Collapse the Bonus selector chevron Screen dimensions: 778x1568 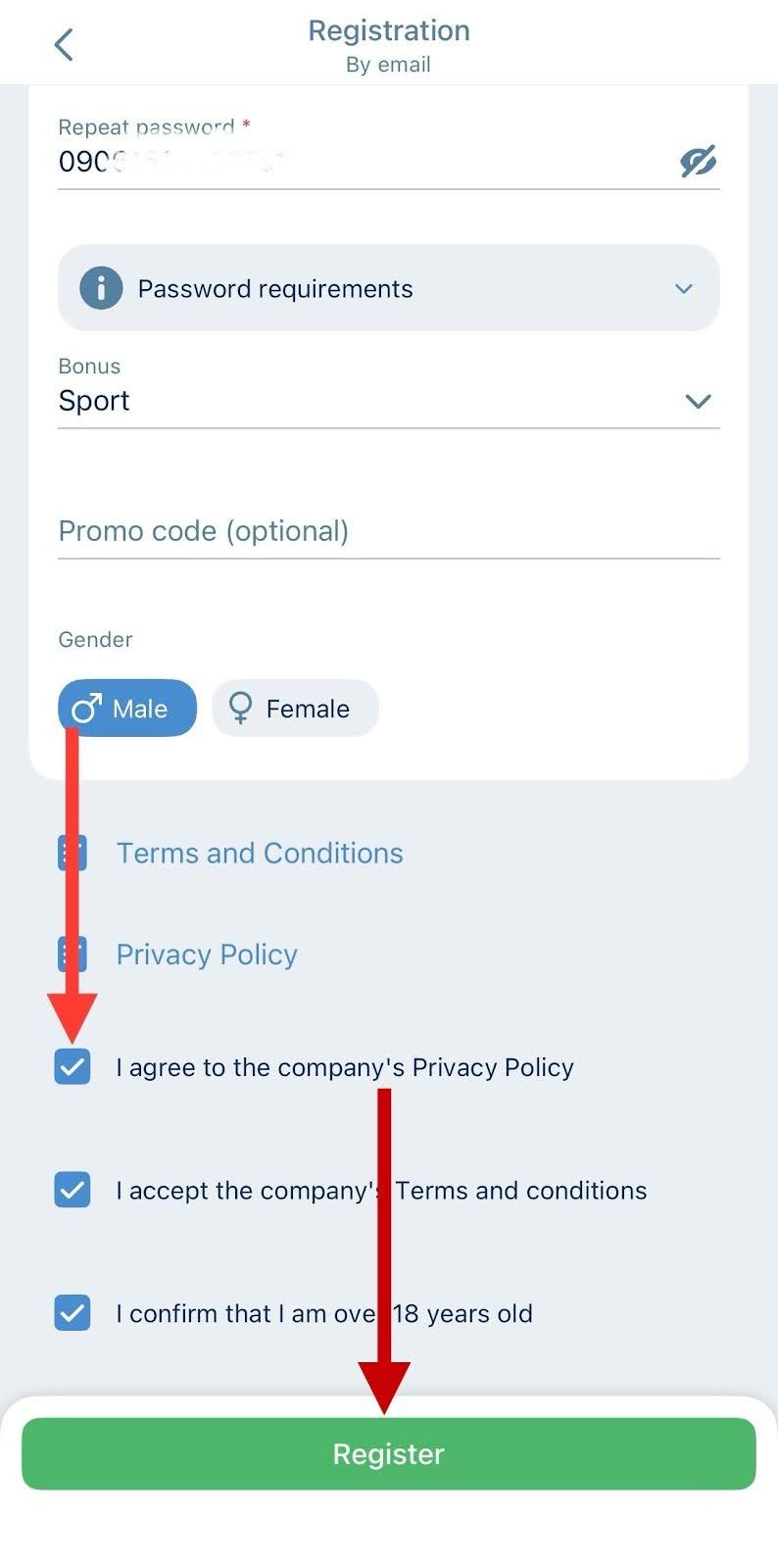coord(698,401)
